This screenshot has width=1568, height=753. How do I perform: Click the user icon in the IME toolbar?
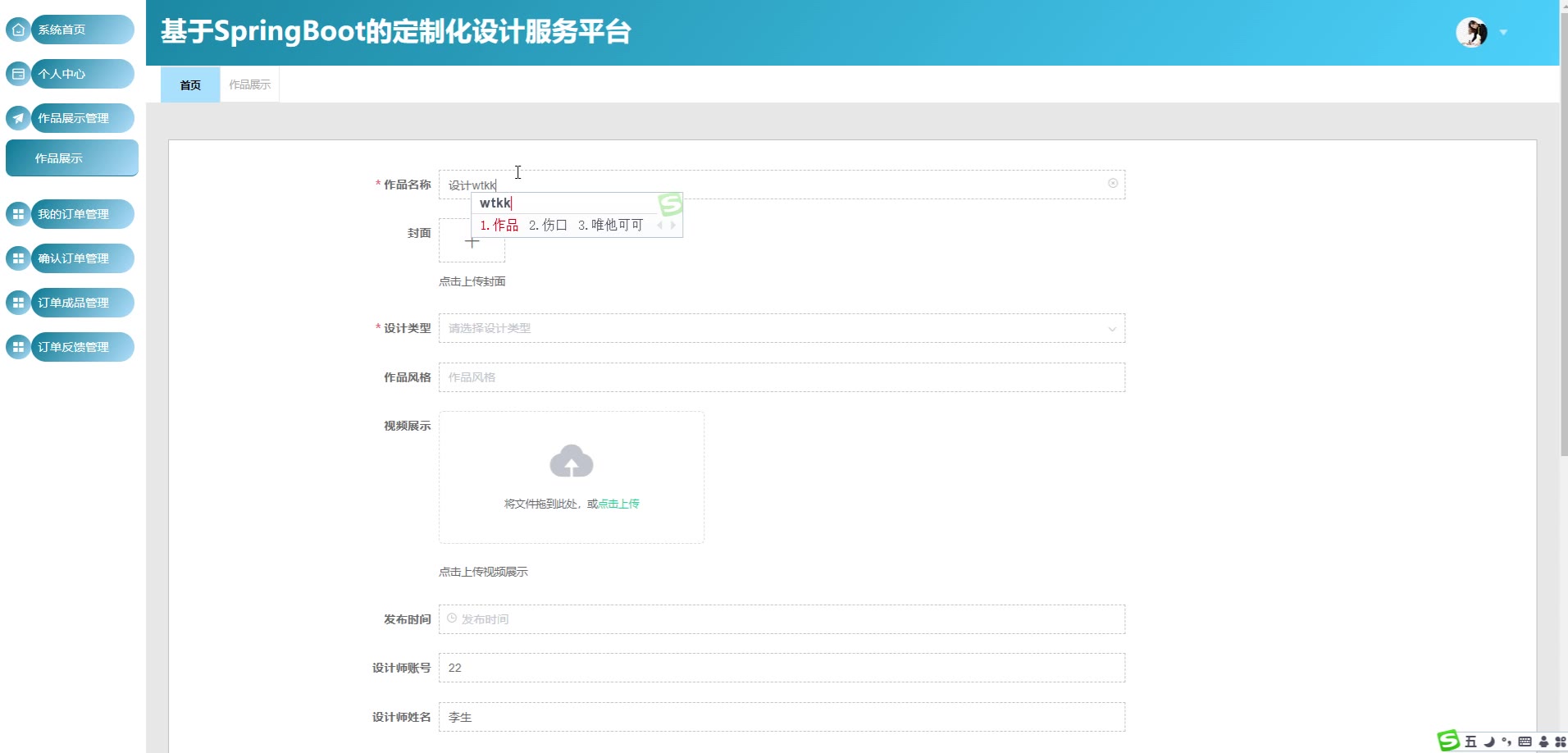coord(1543,742)
